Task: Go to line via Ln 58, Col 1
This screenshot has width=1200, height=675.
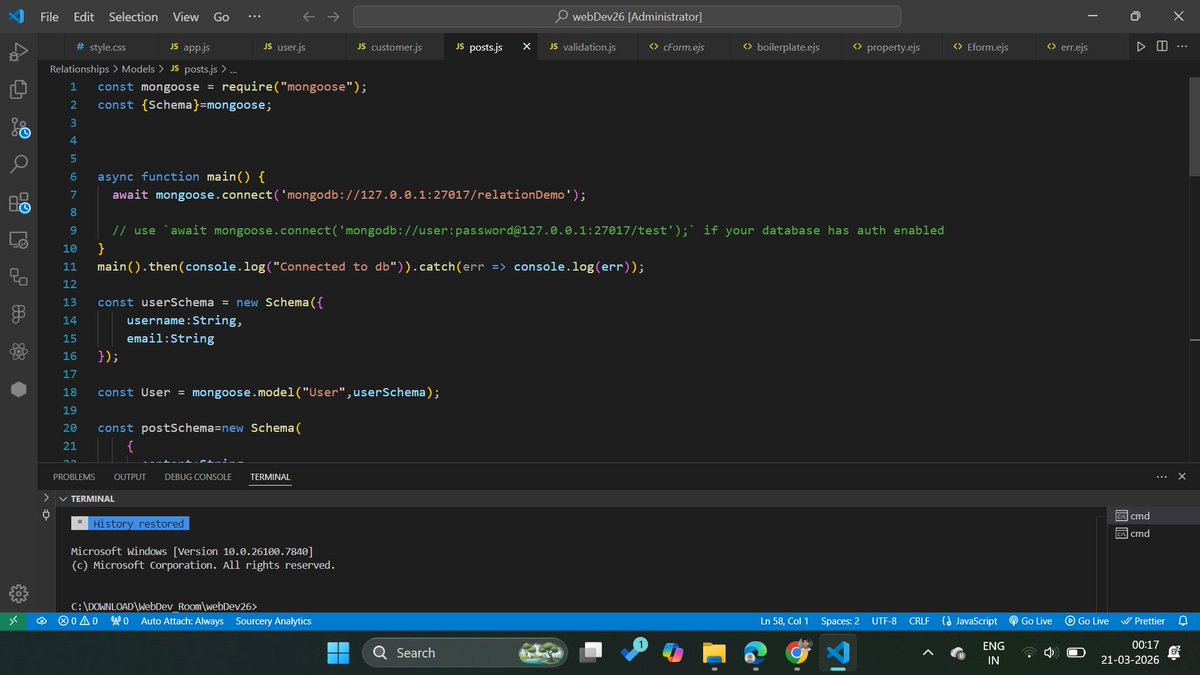Action: pyautogui.click(x=784, y=621)
